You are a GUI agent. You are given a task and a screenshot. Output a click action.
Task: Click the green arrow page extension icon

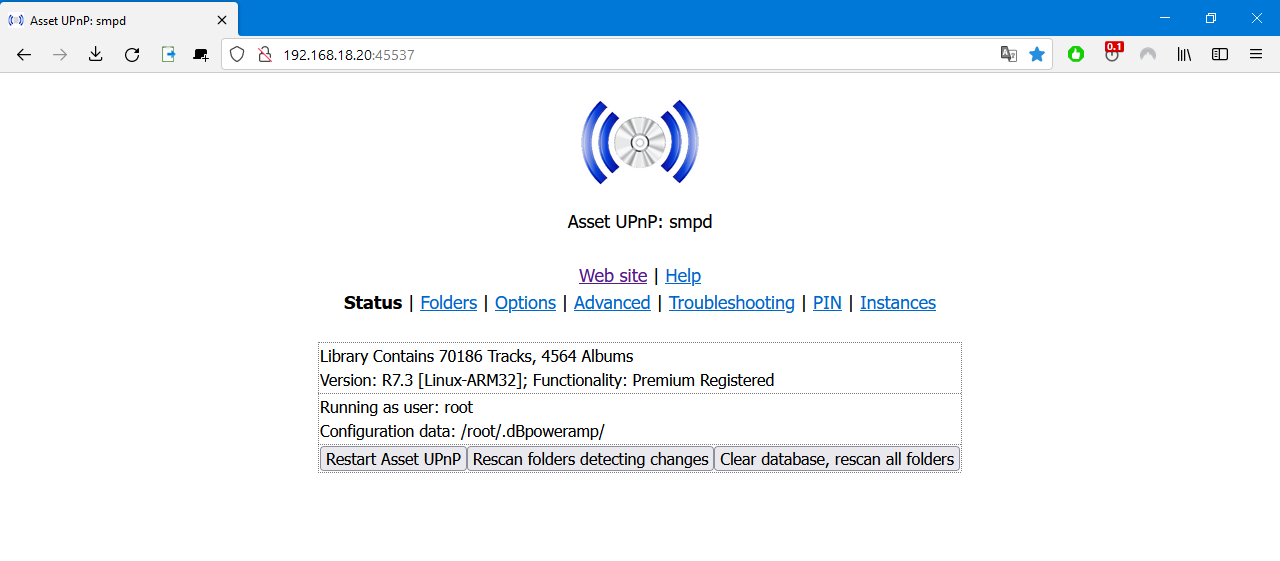pyautogui.click(x=168, y=55)
